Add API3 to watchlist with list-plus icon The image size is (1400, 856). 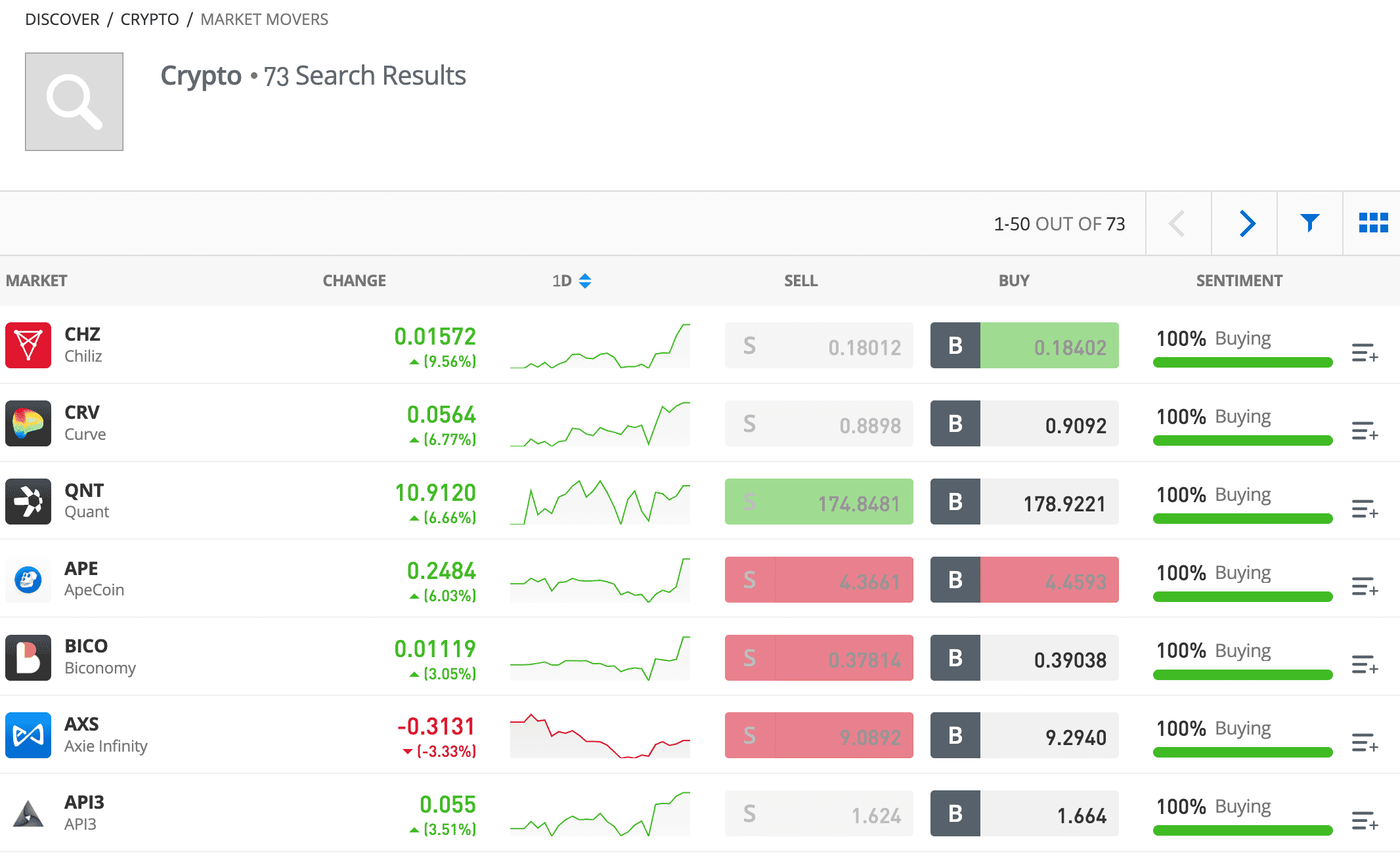tap(1365, 821)
